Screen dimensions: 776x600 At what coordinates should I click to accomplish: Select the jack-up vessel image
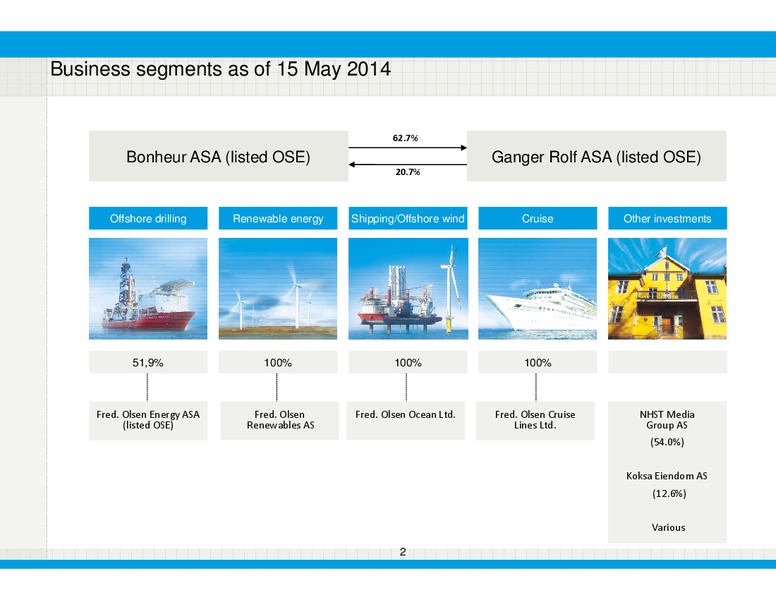[x=408, y=289]
